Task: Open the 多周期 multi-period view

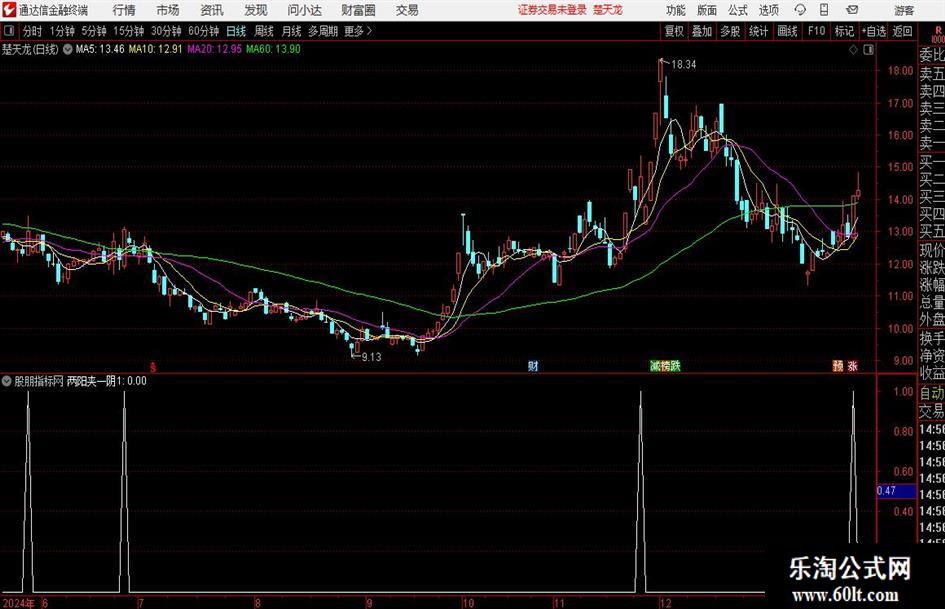Action: point(323,31)
